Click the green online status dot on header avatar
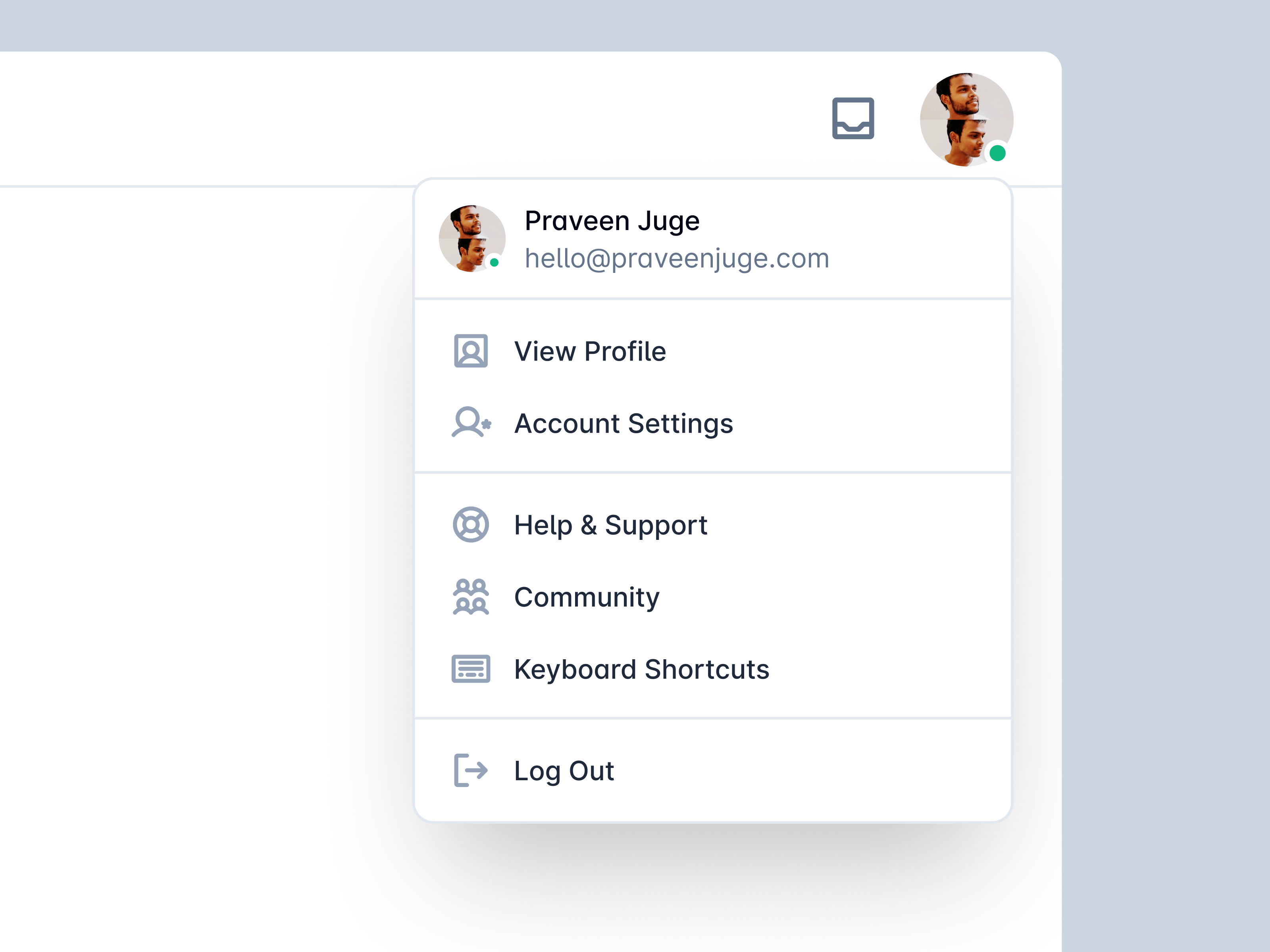The width and height of the screenshot is (1270, 952). coord(997,153)
